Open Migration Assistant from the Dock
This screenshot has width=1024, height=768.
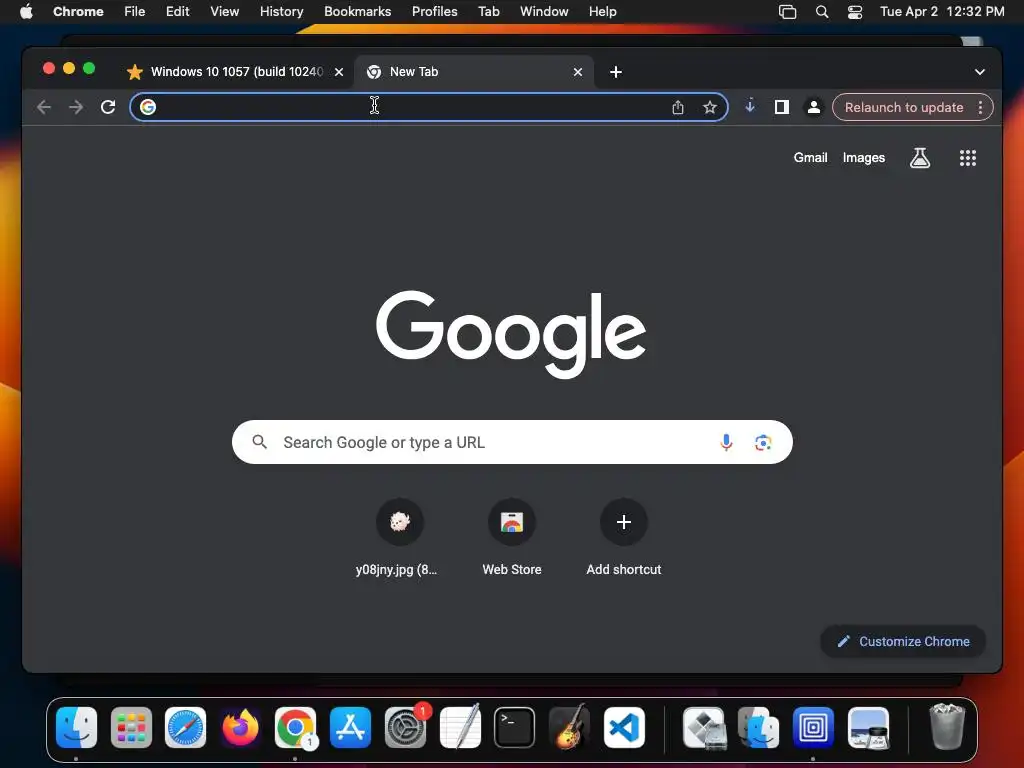tap(758, 728)
